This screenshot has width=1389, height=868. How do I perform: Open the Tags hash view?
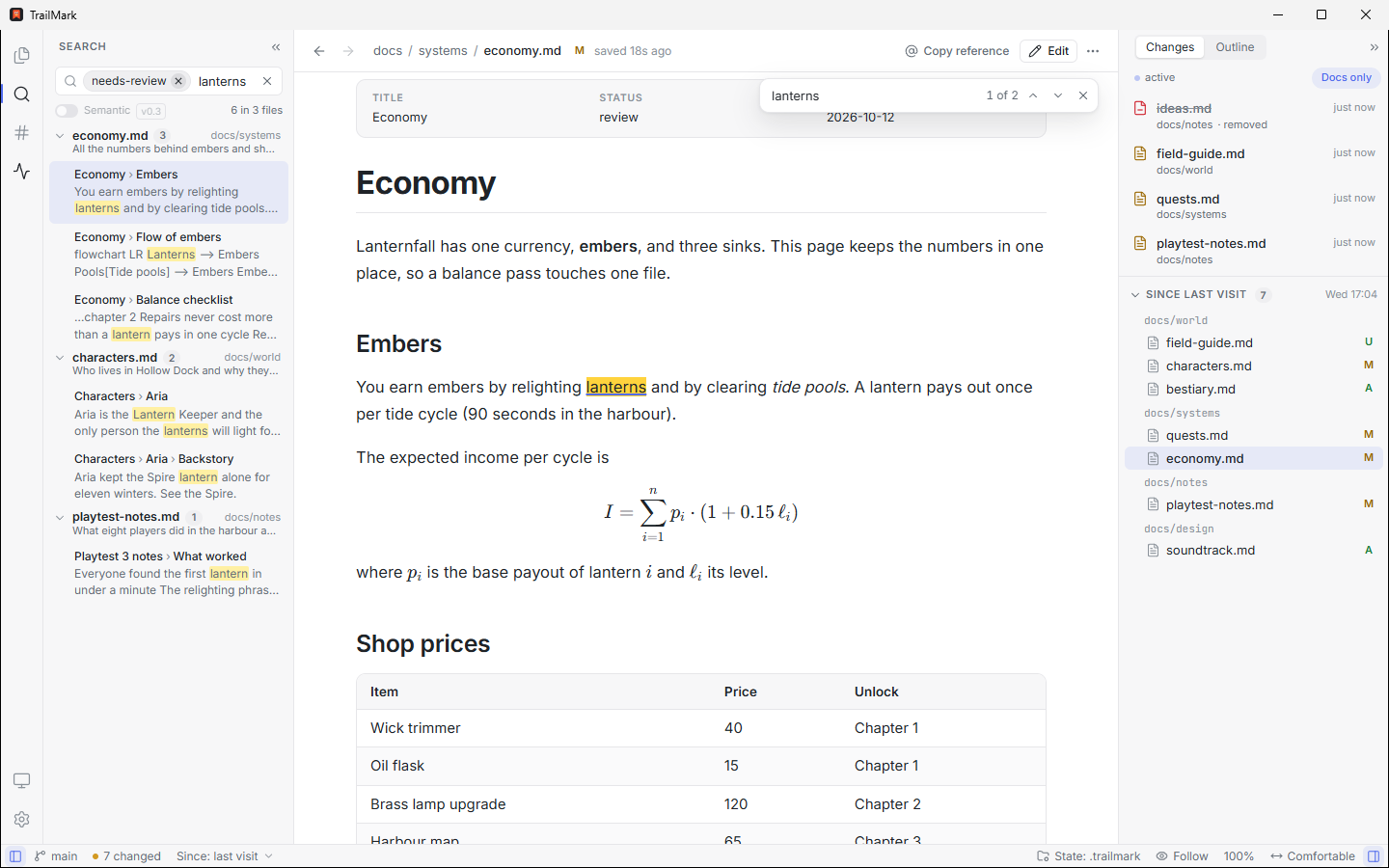click(21, 133)
